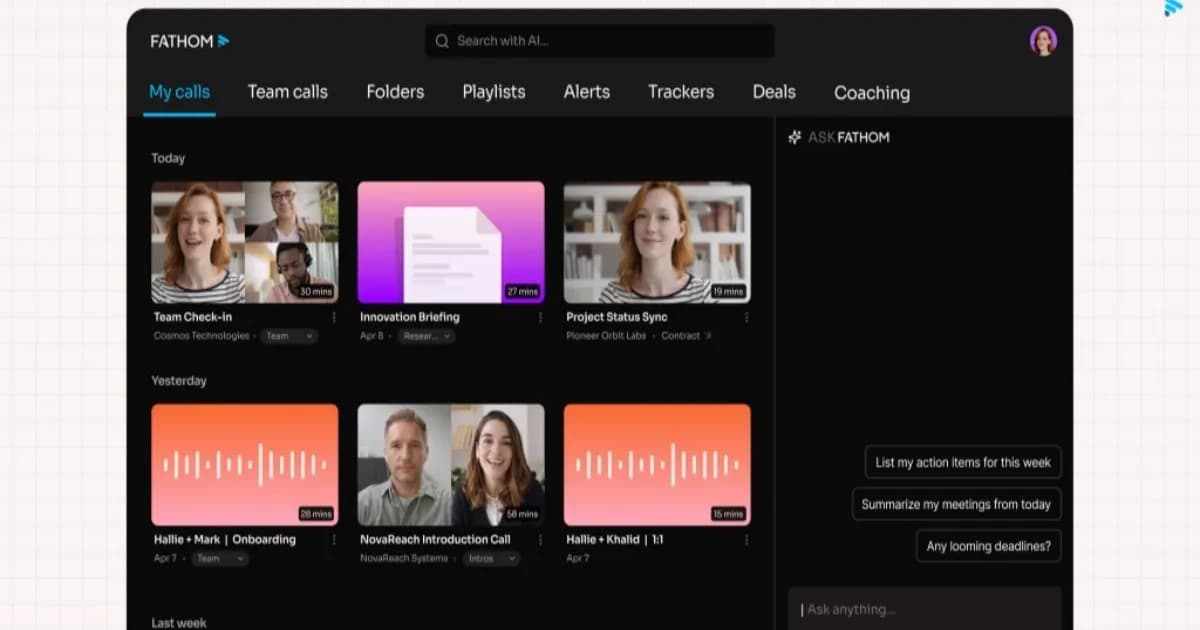Click the ASK FATHOM panel heading
This screenshot has width=1200, height=630.
coord(848,137)
